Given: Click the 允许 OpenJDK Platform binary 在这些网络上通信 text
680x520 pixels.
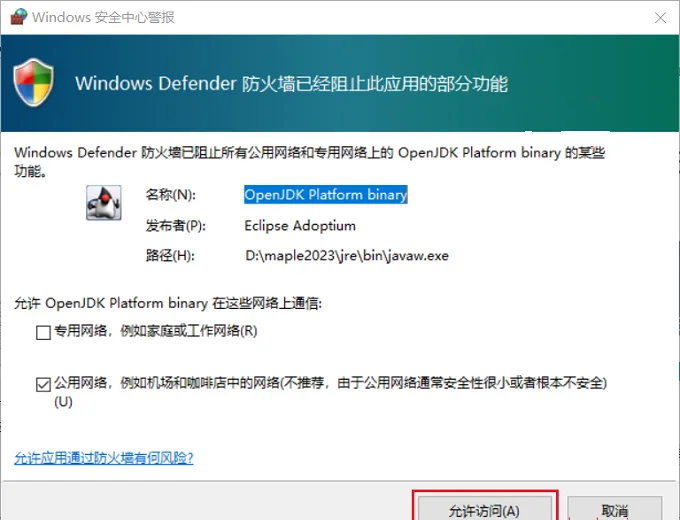Looking at the screenshot, I should 168,303.
